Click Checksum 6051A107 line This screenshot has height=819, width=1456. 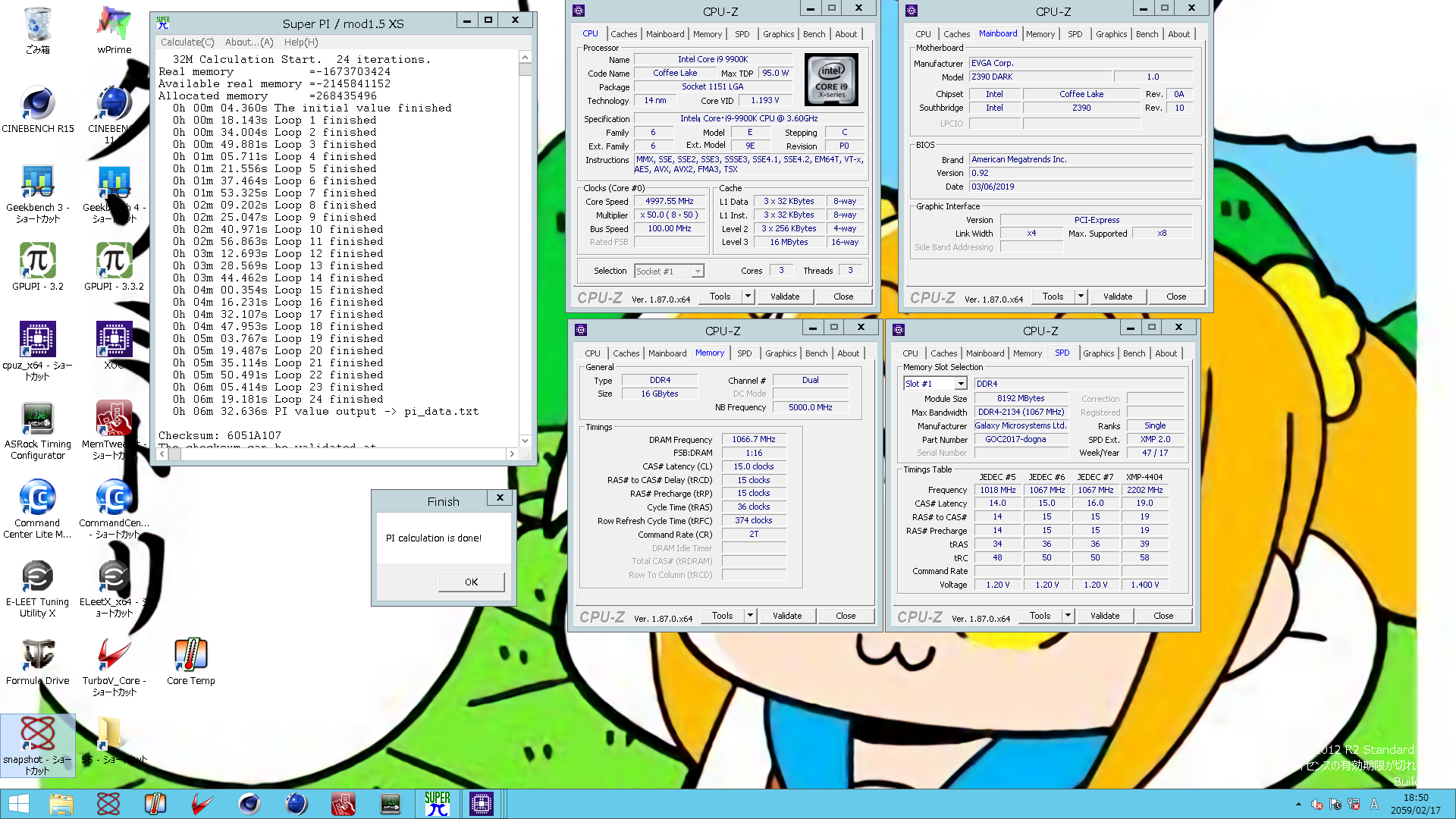[220, 436]
